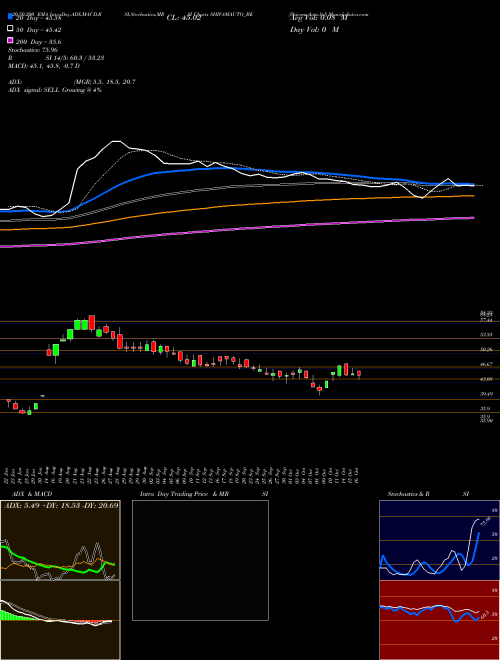Click the white 50 Day EMA legend swatch
500x660 pixels.
(11, 29)
